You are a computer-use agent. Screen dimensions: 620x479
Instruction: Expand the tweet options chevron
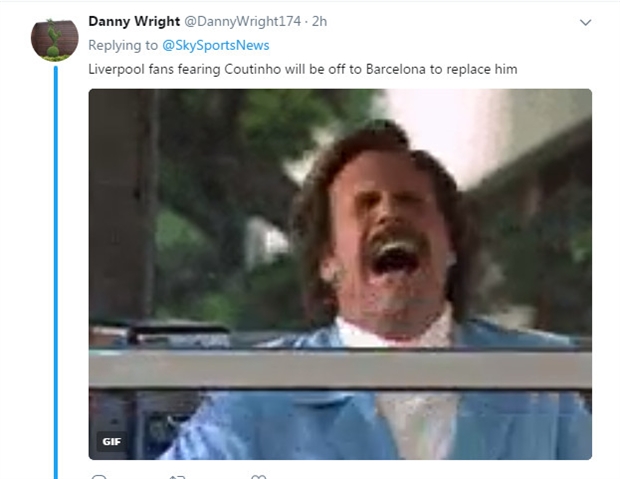(x=585, y=22)
